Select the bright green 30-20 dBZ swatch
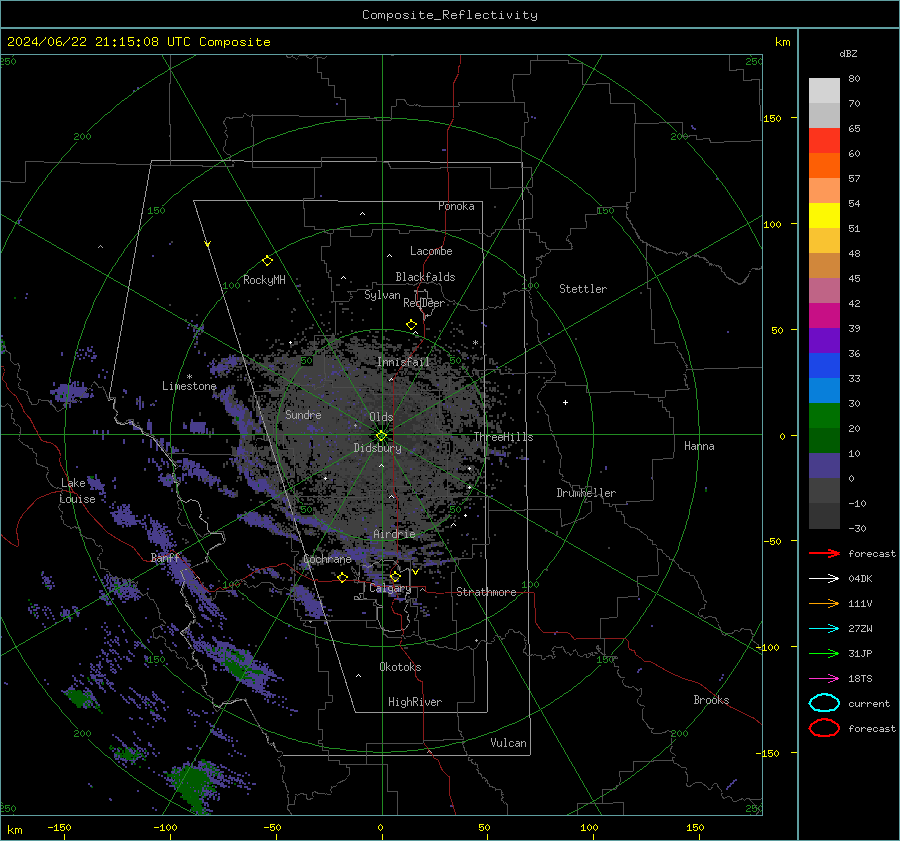 click(824, 416)
